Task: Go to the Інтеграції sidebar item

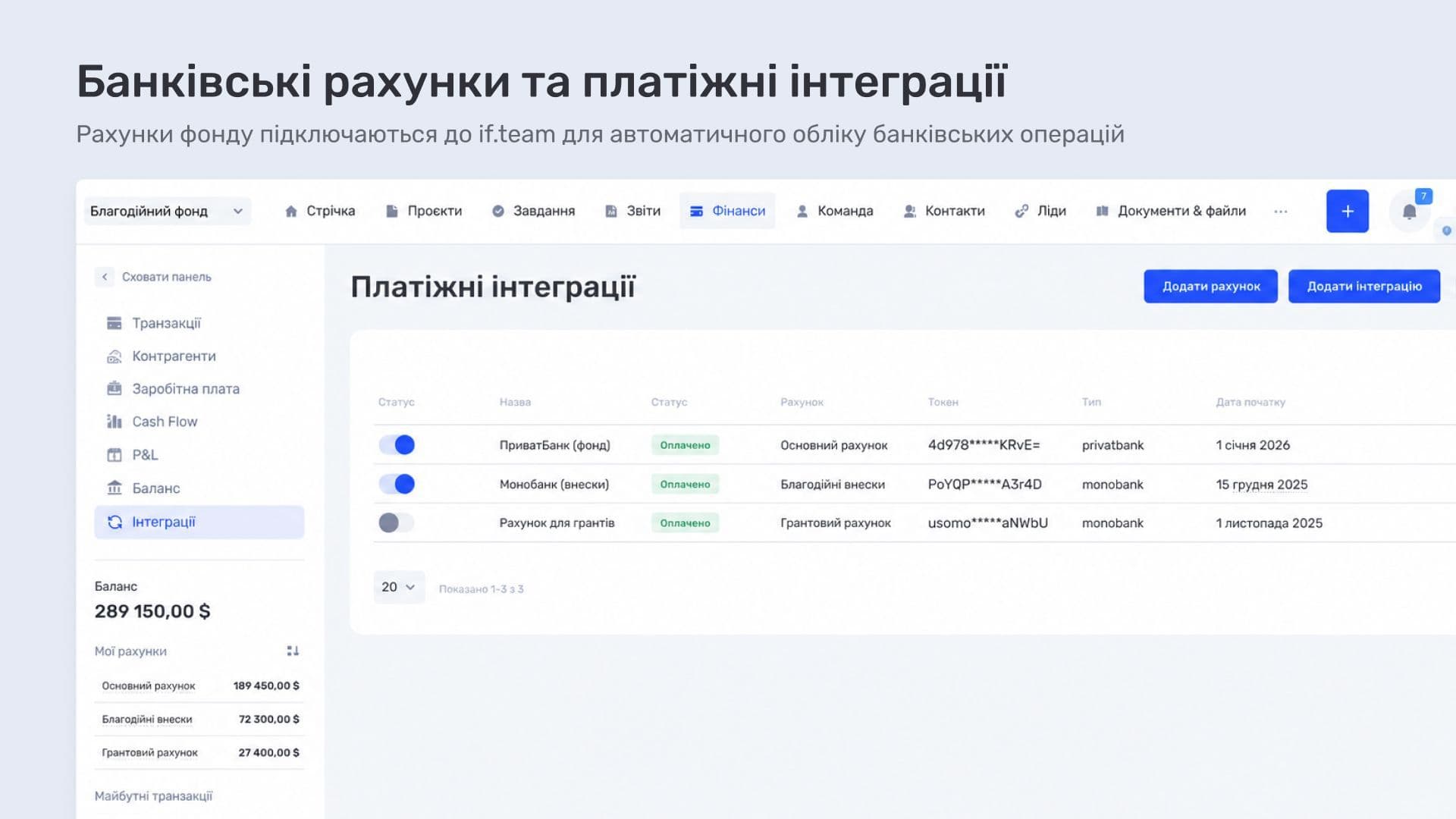Action: tap(199, 522)
